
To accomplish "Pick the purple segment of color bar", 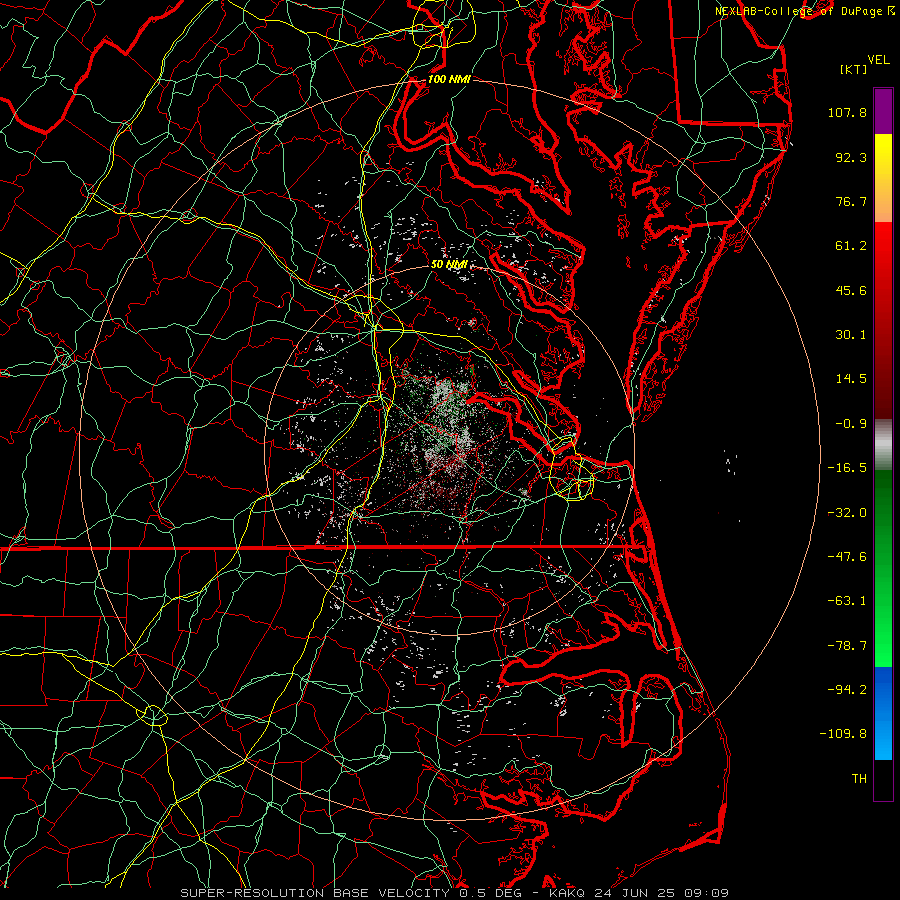I will click(883, 111).
